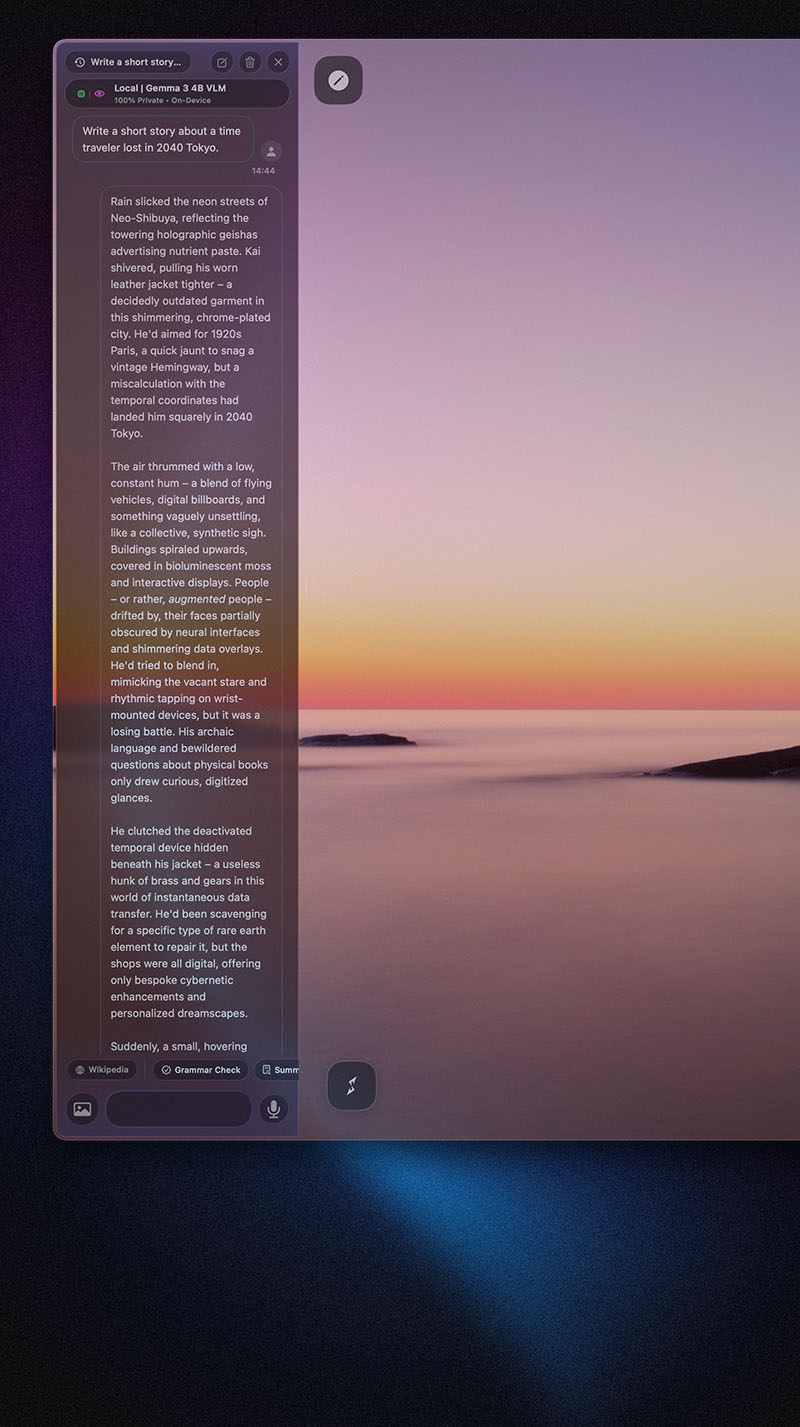Select the Summarize quick action chip
This screenshot has height=1427, width=800.
tap(279, 1070)
